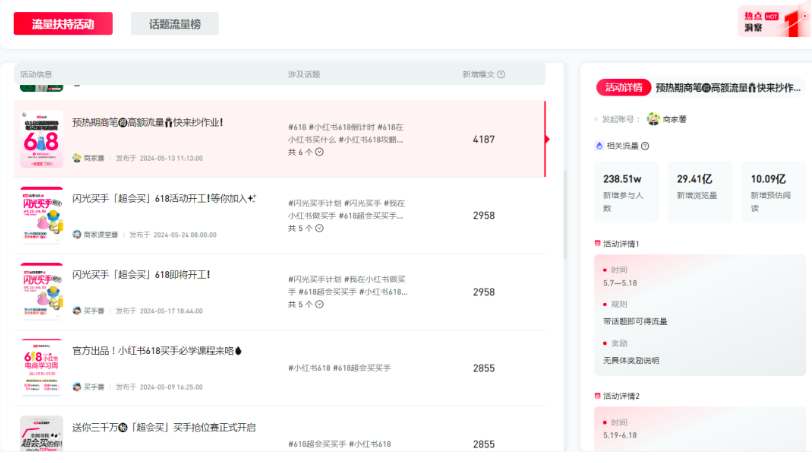
Task: Click the 4187 爆文 count
Action: pyautogui.click(x=484, y=139)
